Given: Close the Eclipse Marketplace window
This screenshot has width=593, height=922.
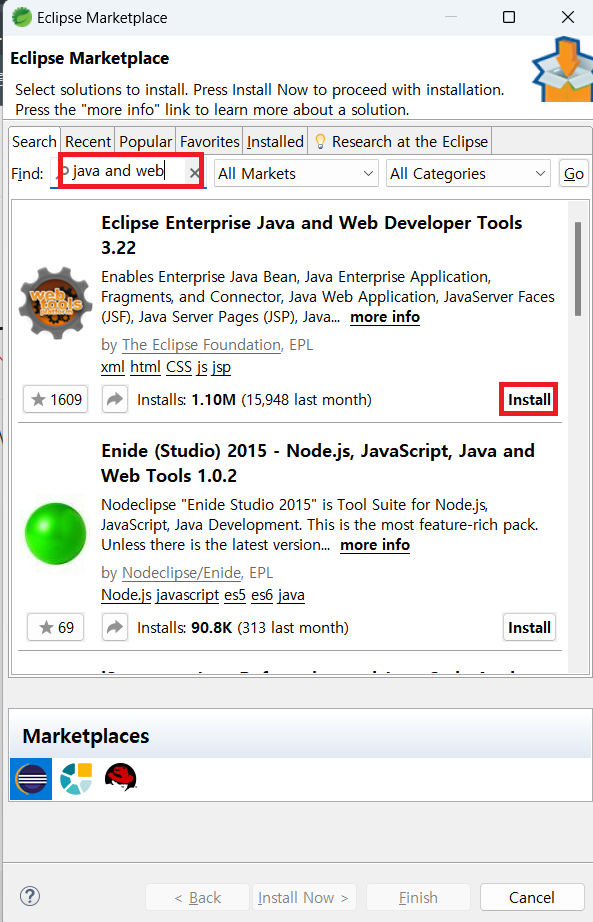Looking at the screenshot, I should (568, 17).
